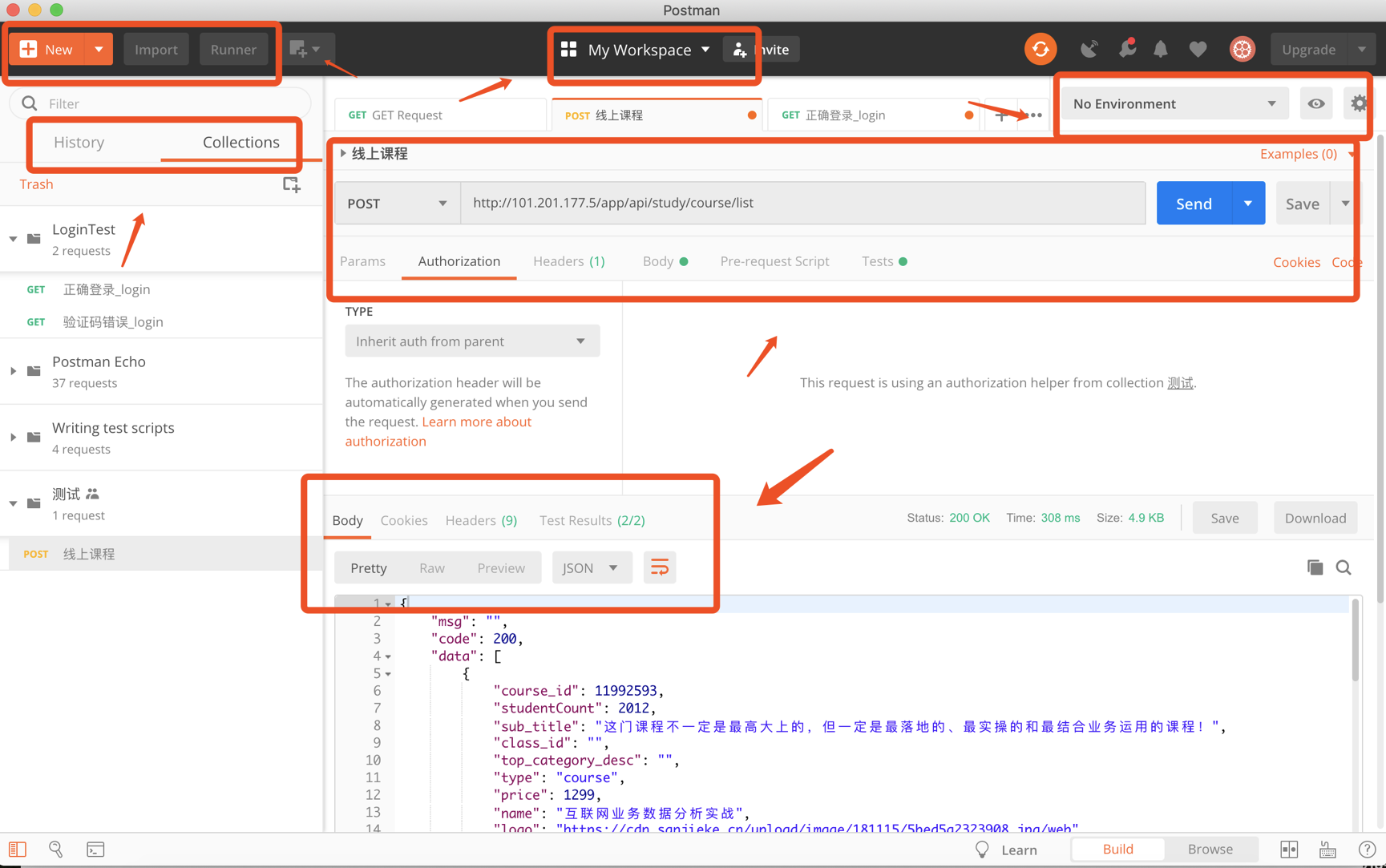Switch to Browse mode
The image size is (1386, 868).
point(1210,850)
